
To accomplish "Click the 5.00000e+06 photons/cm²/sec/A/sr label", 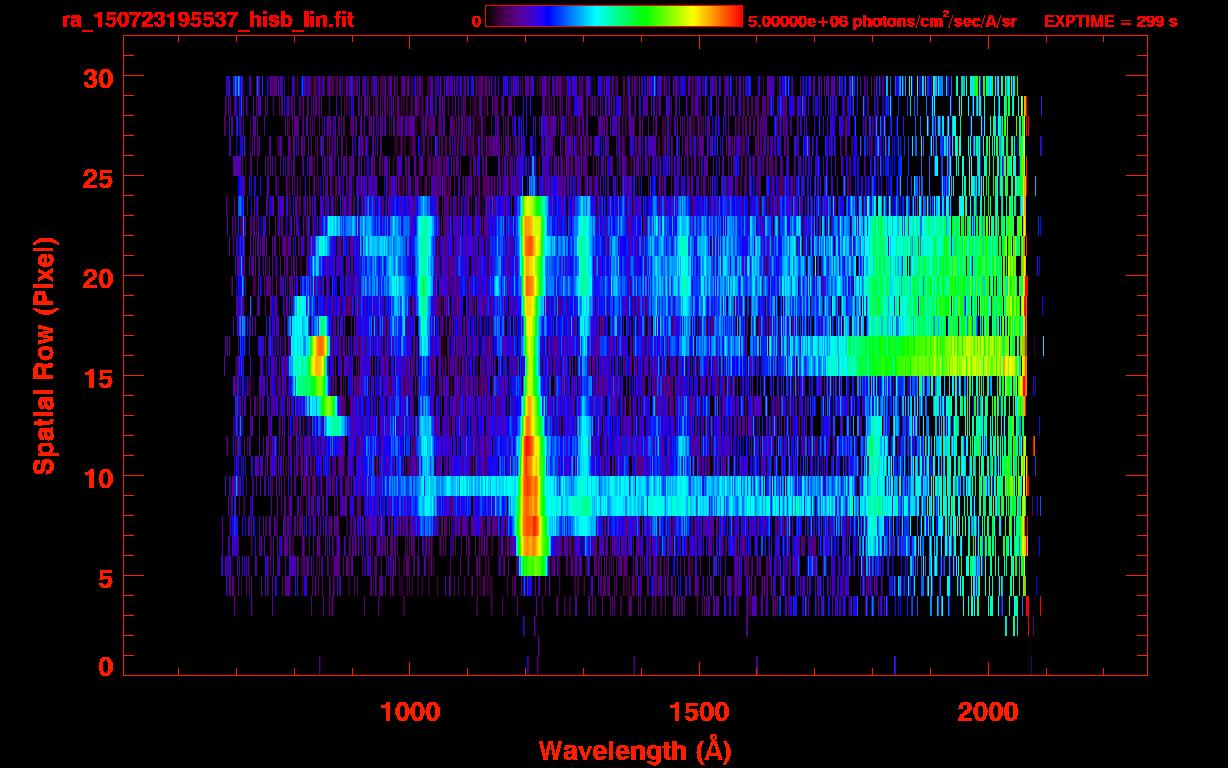I will [x=882, y=21].
